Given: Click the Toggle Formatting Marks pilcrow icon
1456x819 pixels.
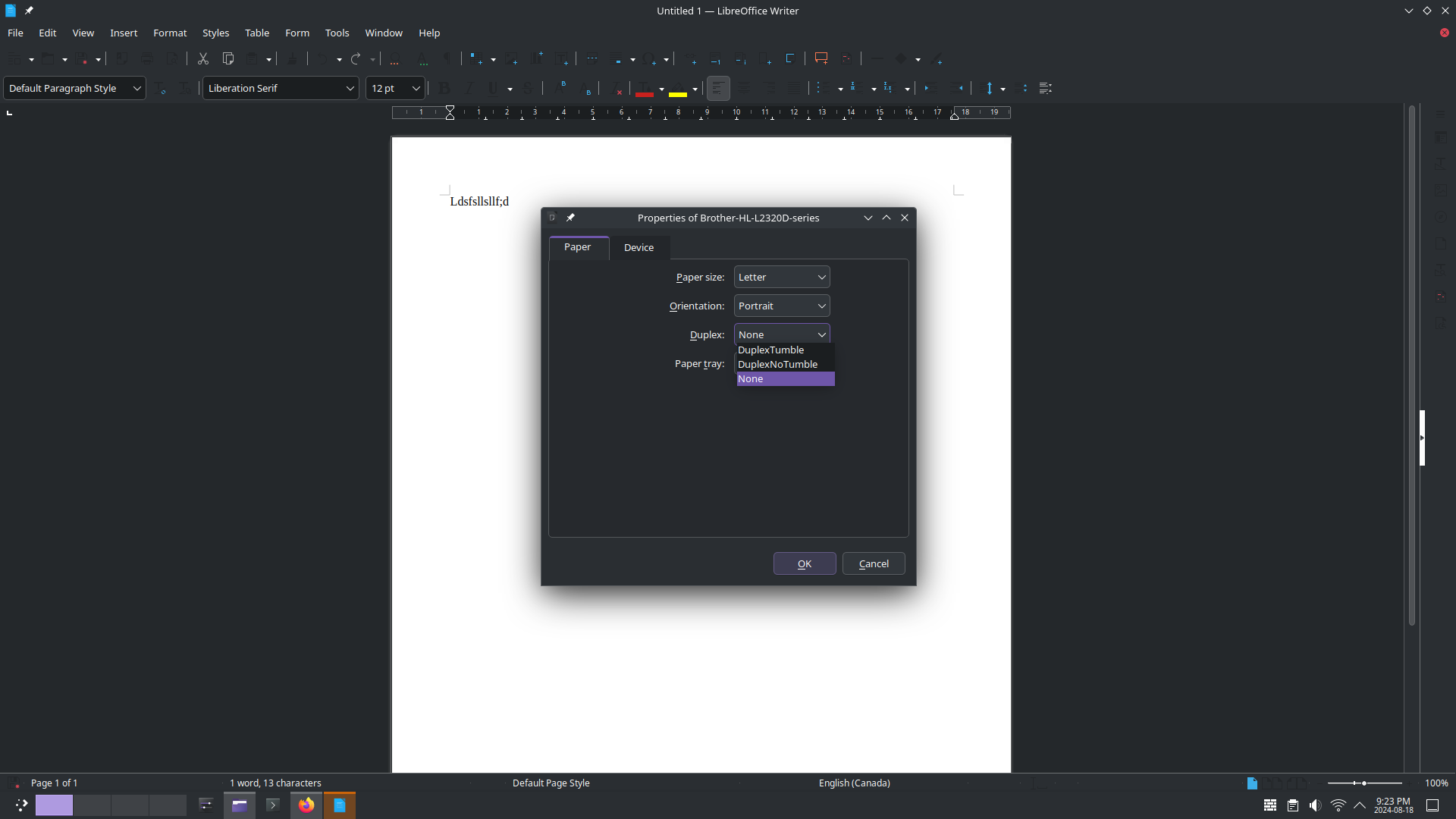Looking at the screenshot, I should [447, 58].
